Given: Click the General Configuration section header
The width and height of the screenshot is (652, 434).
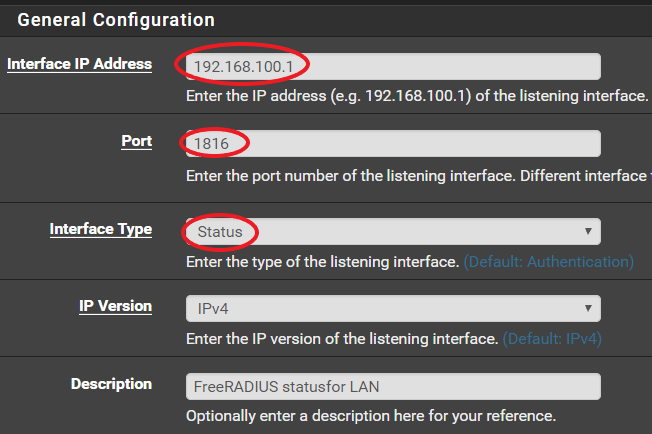Looking at the screenshot, I should click(116, 19).
